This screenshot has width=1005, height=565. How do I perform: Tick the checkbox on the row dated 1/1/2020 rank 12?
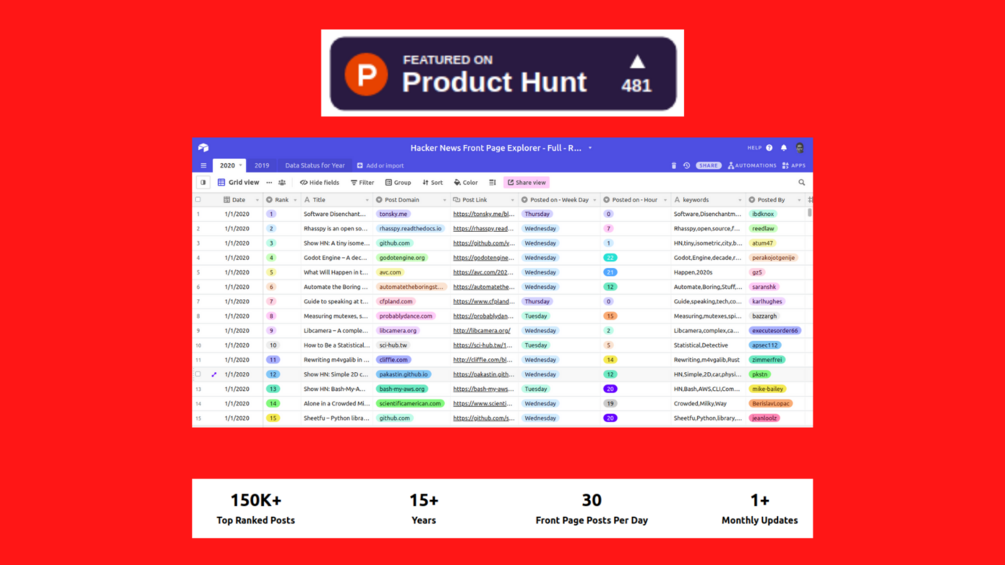(x=198, y=374)
